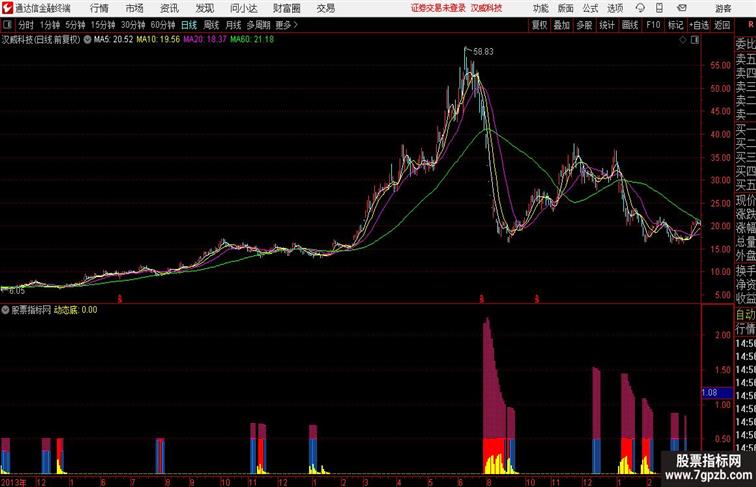Open dropdown arrow beside 股票指标网 indicator
Image resolution: width=756 pixels, height=487 pixels.
point(5,310)
